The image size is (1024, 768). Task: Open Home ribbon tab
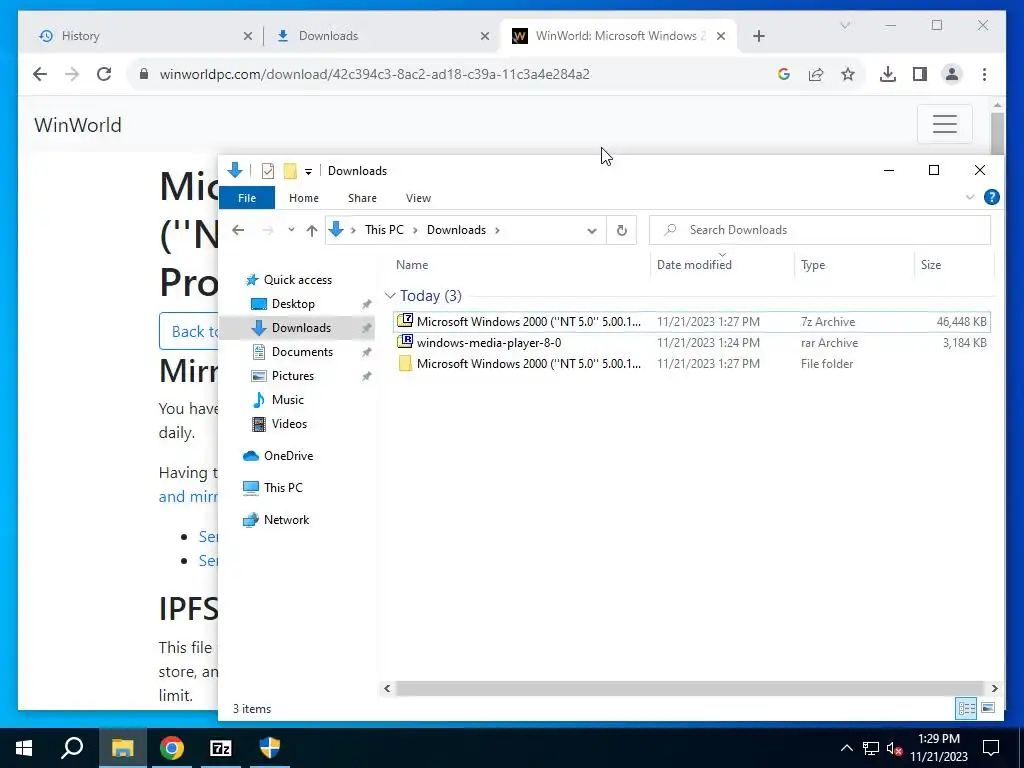tap(304, 198)
